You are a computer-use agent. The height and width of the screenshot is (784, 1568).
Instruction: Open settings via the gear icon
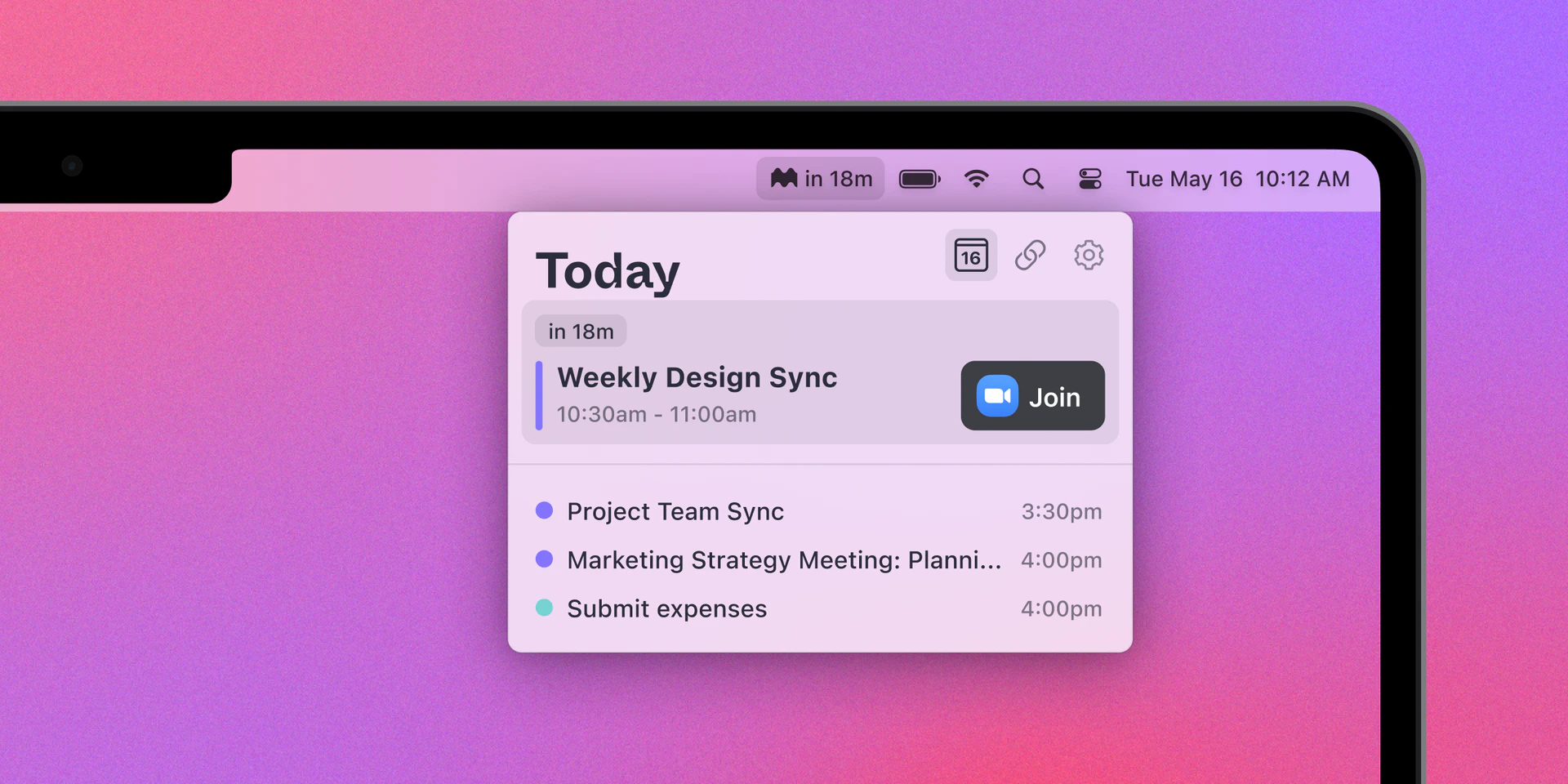click(x=1088, y=256)
